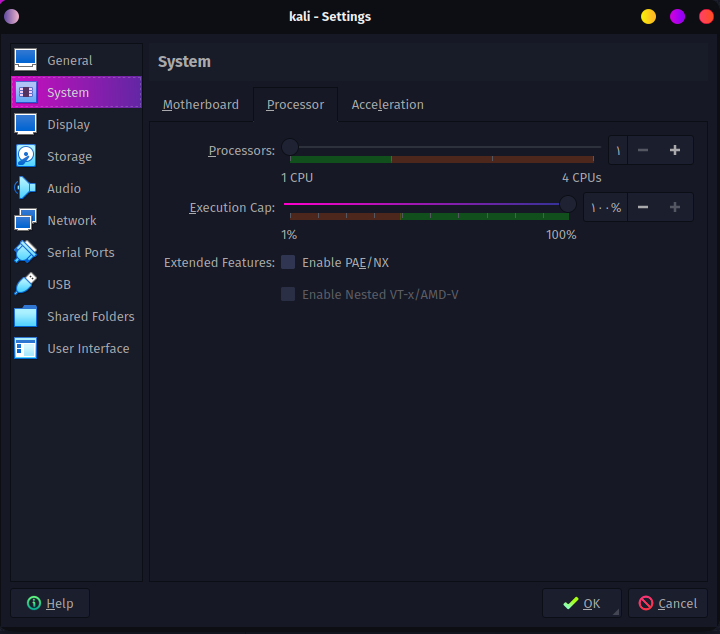This screenshot has height=634, width=720.
Task: Switch to the Processor tab
Action: coord(295,105)
